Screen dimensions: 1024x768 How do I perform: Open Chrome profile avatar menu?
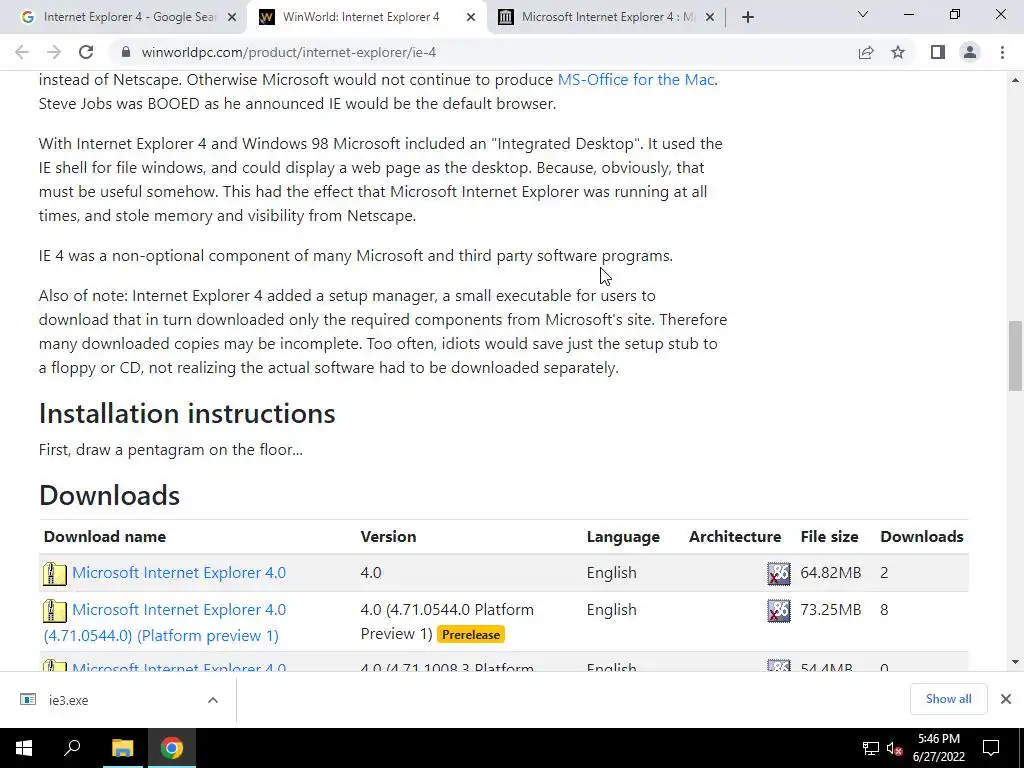pos(970,52)
